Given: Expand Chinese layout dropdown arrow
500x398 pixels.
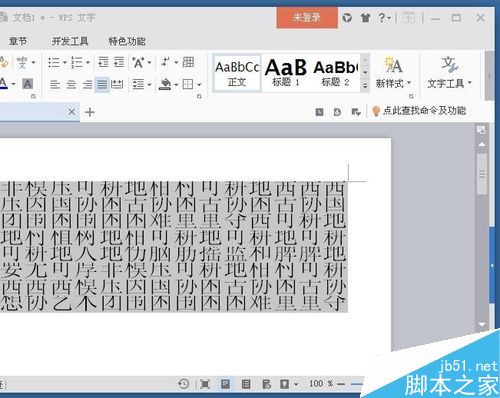Looking at the screenshot, I should coord(149,62).
